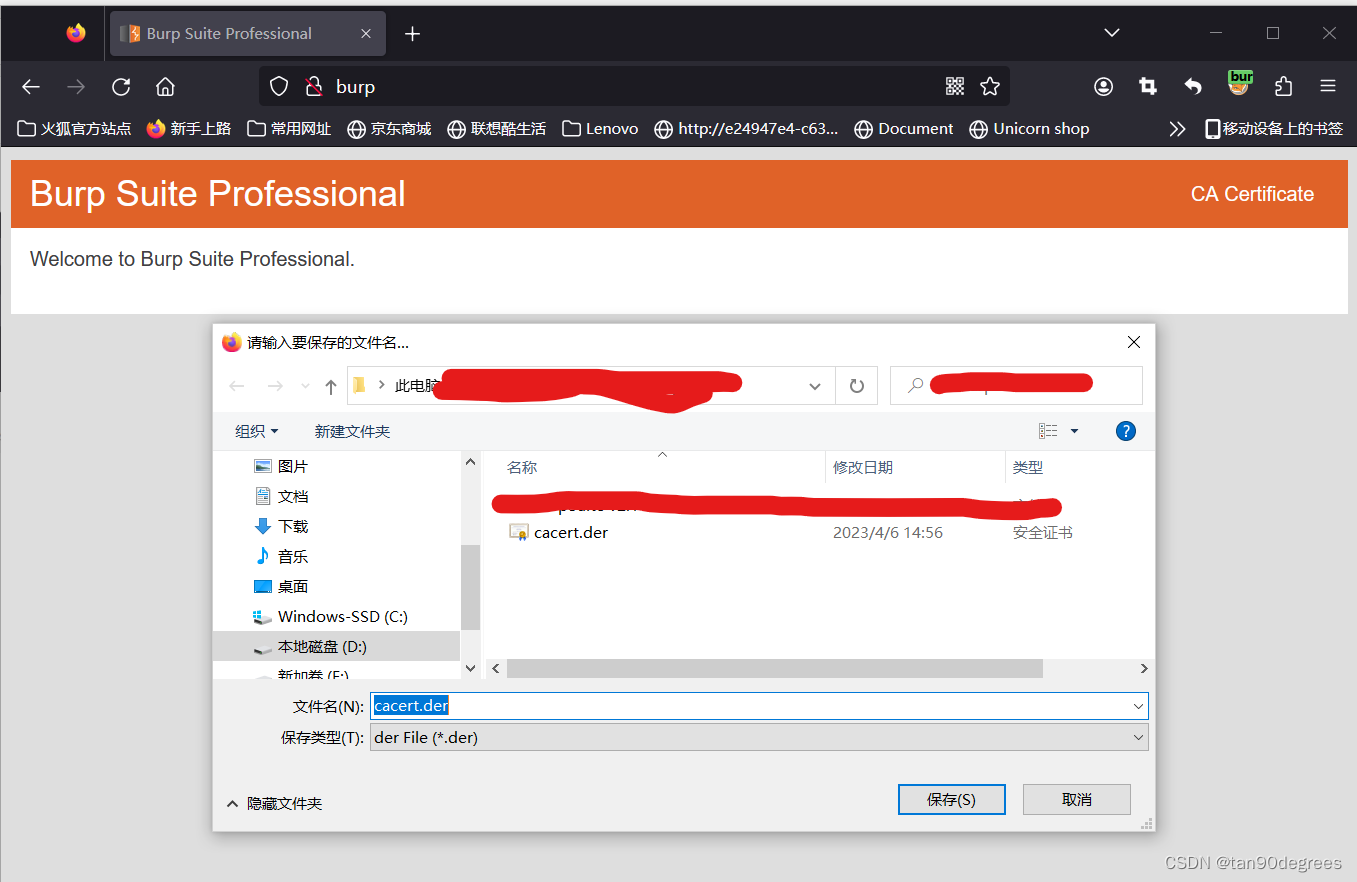Open view options dropdown arrow
Viewport: 1357px width, 882px height.
pos(1075,431)
